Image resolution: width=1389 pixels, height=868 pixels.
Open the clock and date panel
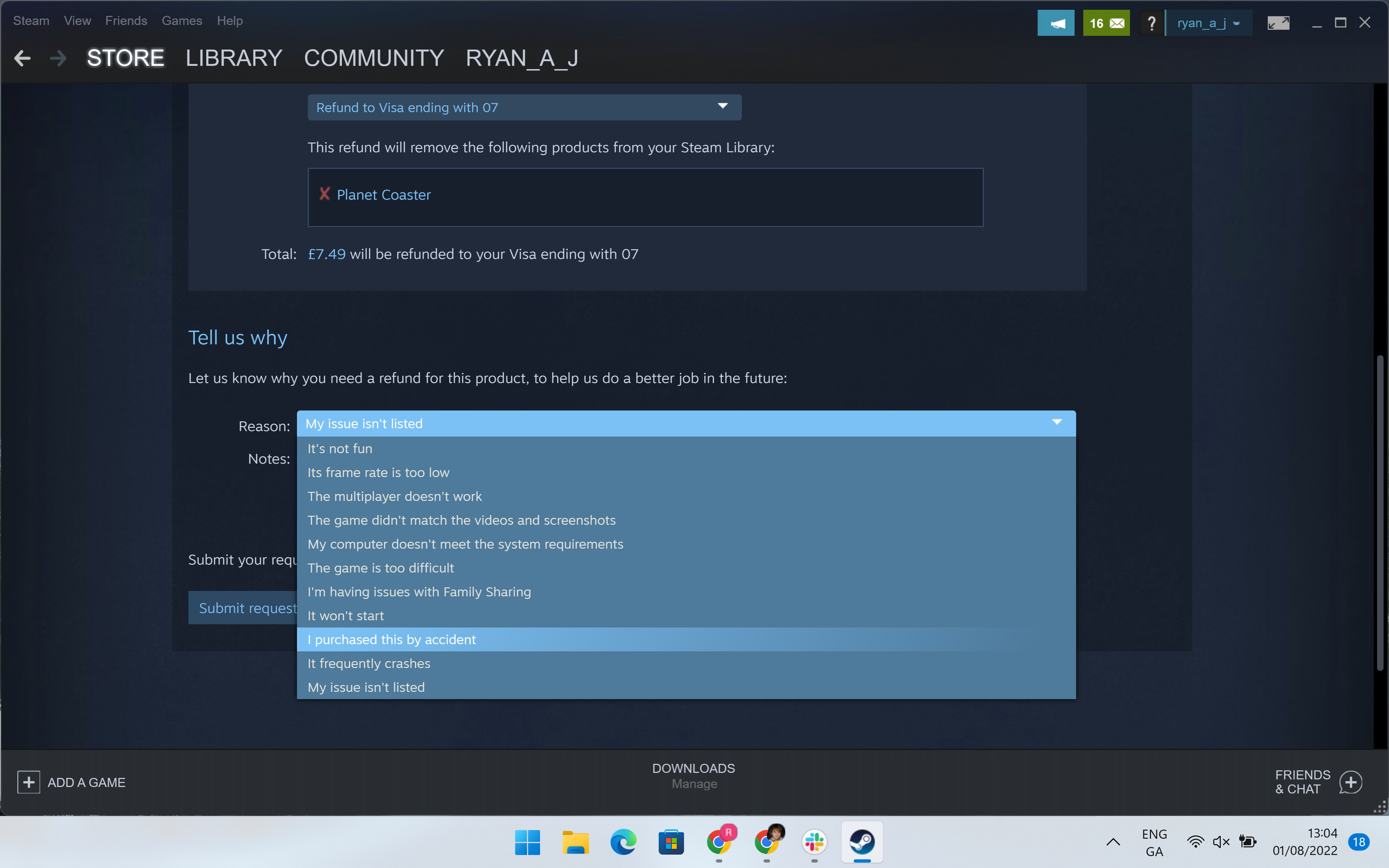coord(1305,842)
